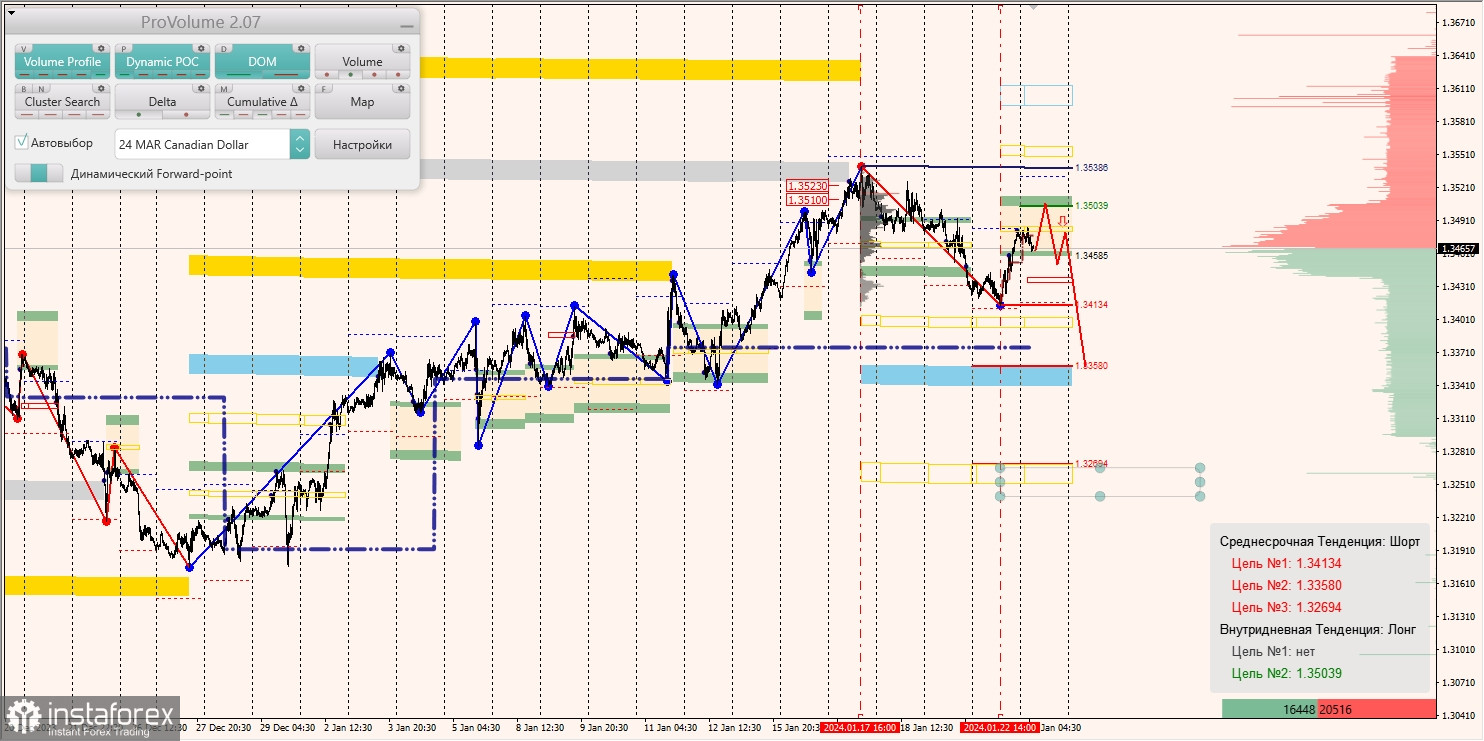
Task: Click the V hotkey tag on Volume Profile
Action: [x=24, y=49]
